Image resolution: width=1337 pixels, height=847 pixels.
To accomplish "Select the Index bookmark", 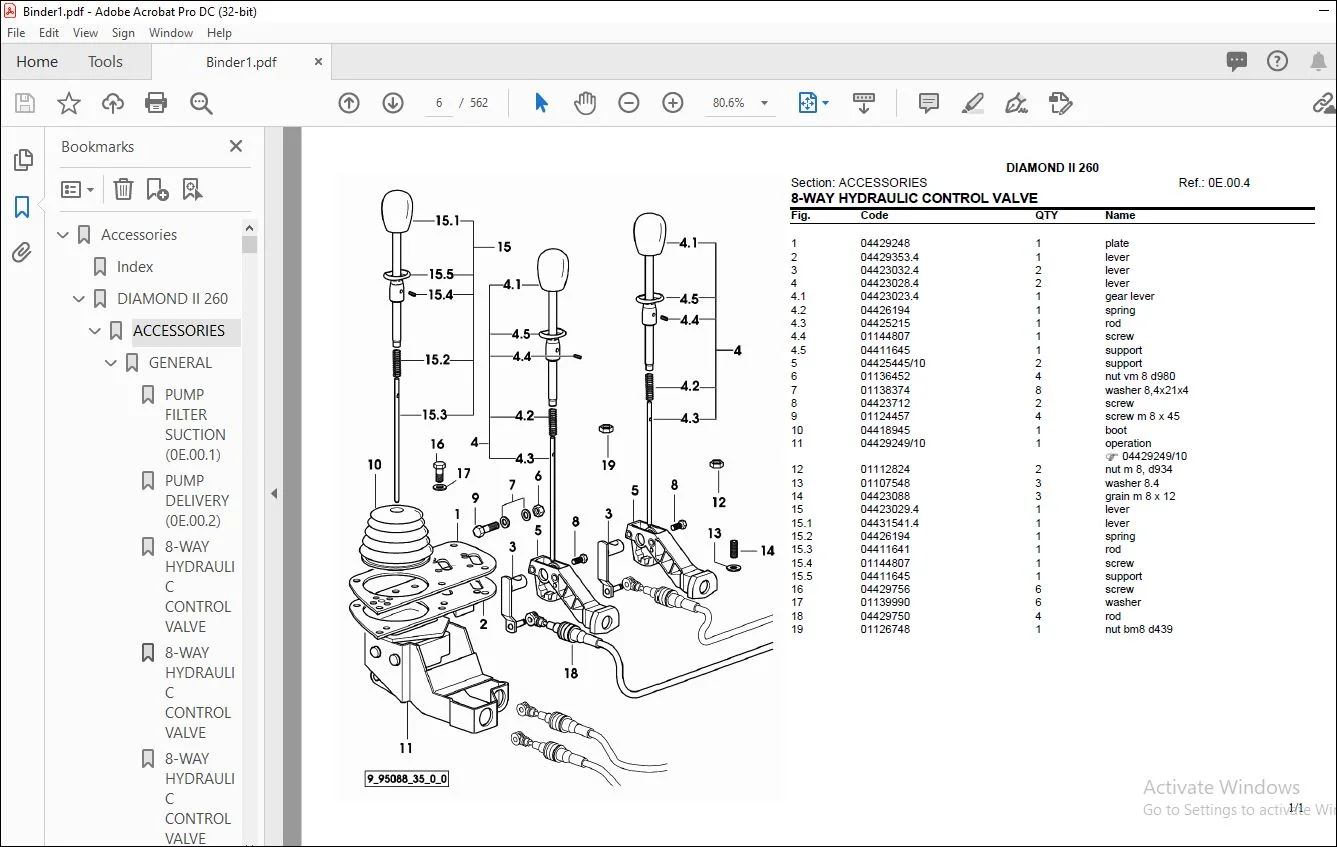I will [x=135, y=267].
